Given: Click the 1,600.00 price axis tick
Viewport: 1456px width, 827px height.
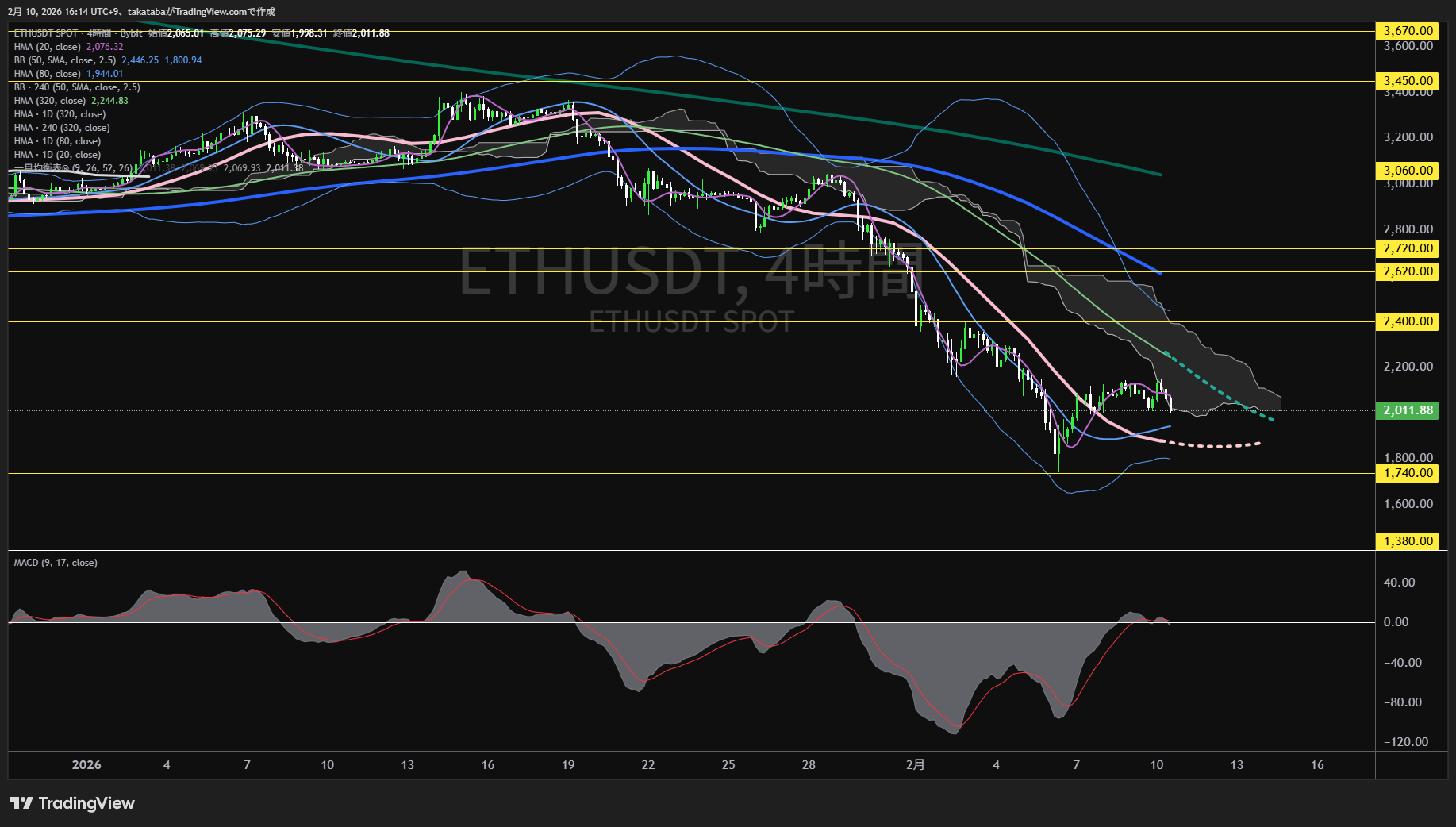Looking at the screenshot, I should 1408,504.
